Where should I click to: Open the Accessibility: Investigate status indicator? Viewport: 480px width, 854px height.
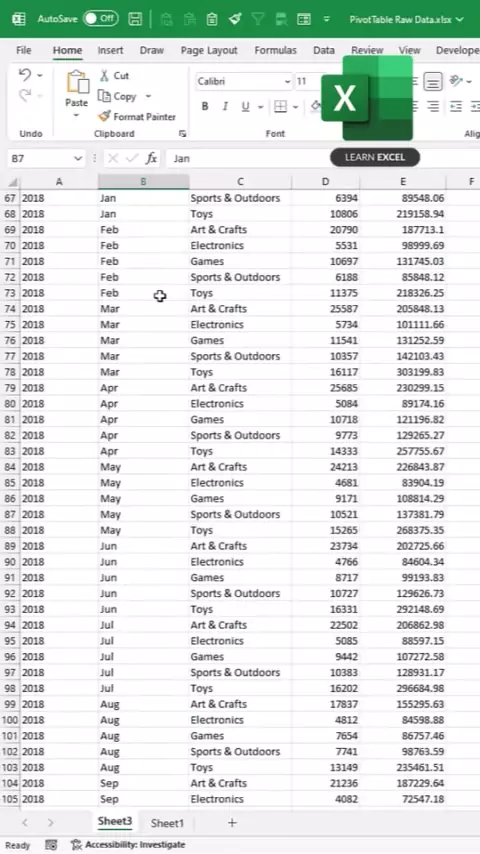pyautogui.click(x=129, y=845)
